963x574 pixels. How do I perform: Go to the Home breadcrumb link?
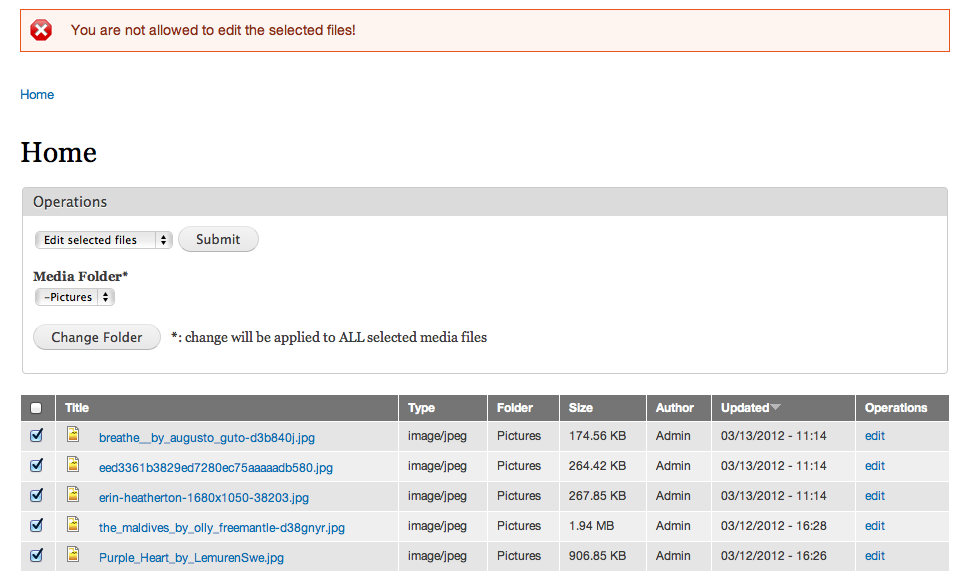pyautogui.click(x=37, y=95)
